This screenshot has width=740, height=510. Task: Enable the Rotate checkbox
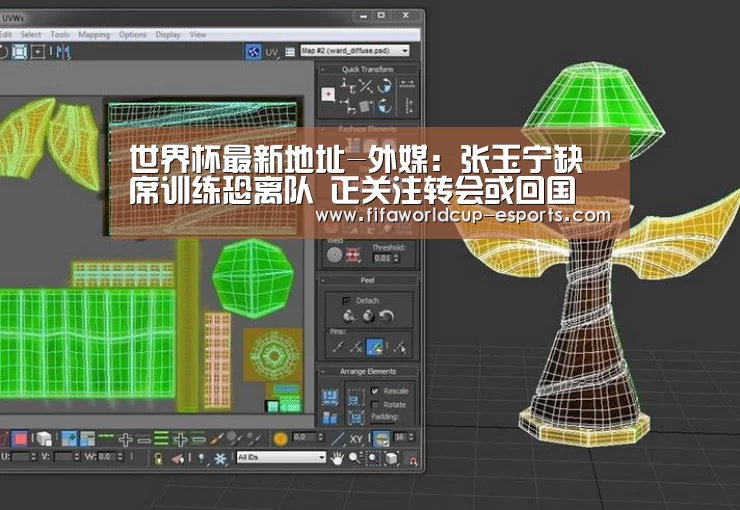pos(375,405)
